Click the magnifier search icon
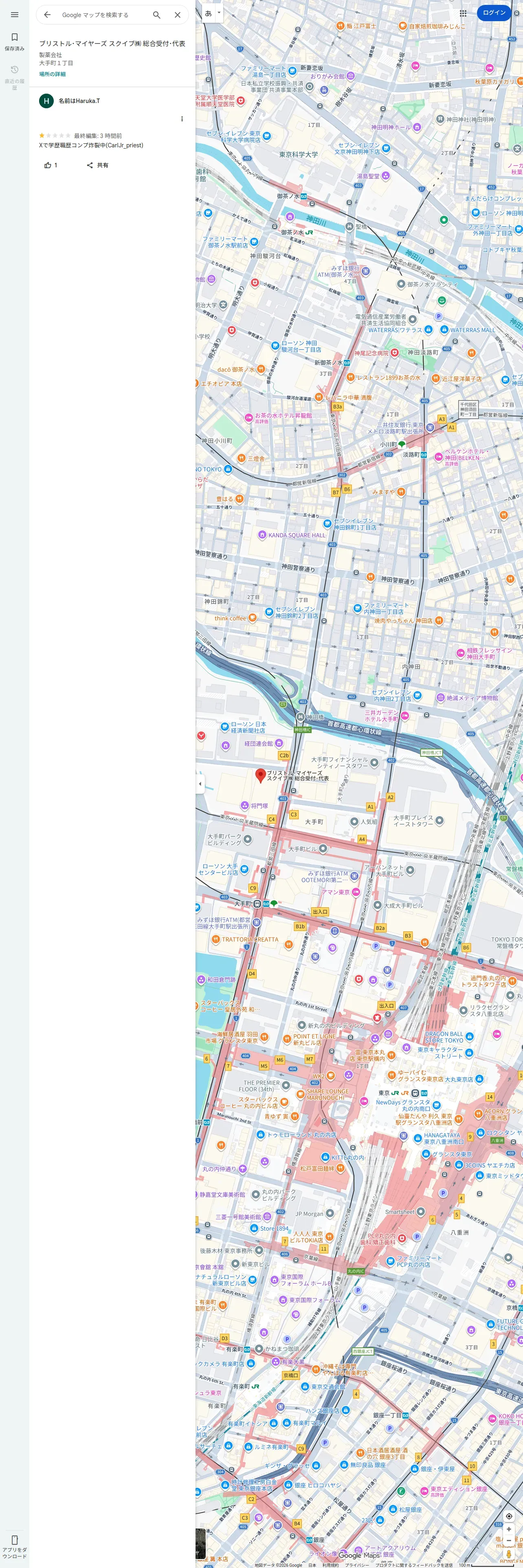The width and height of the screenshot is (523, 1568). [156, 15]
